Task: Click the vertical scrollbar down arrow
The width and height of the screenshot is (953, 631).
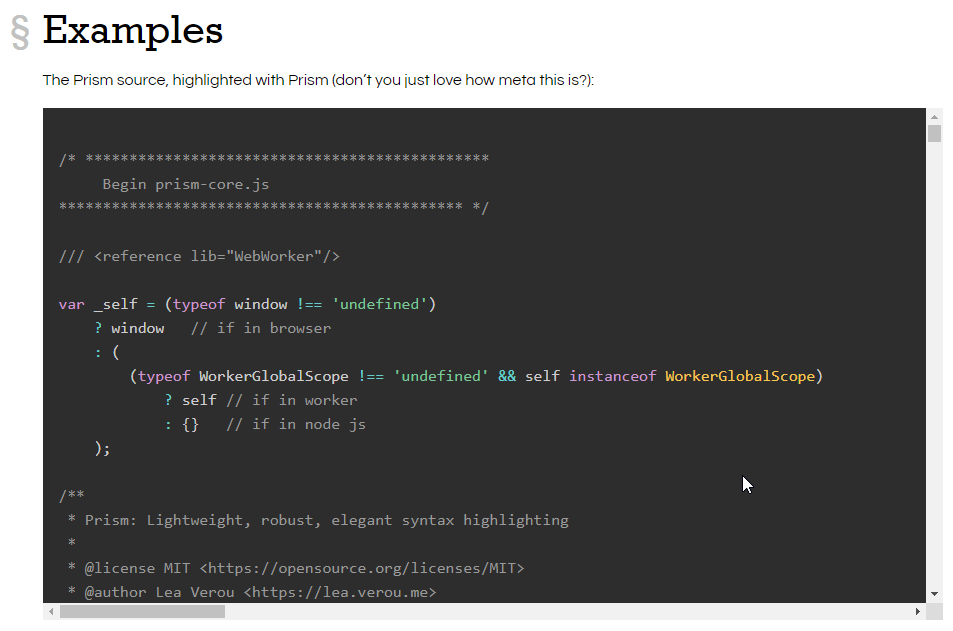Action: point(934,593)
